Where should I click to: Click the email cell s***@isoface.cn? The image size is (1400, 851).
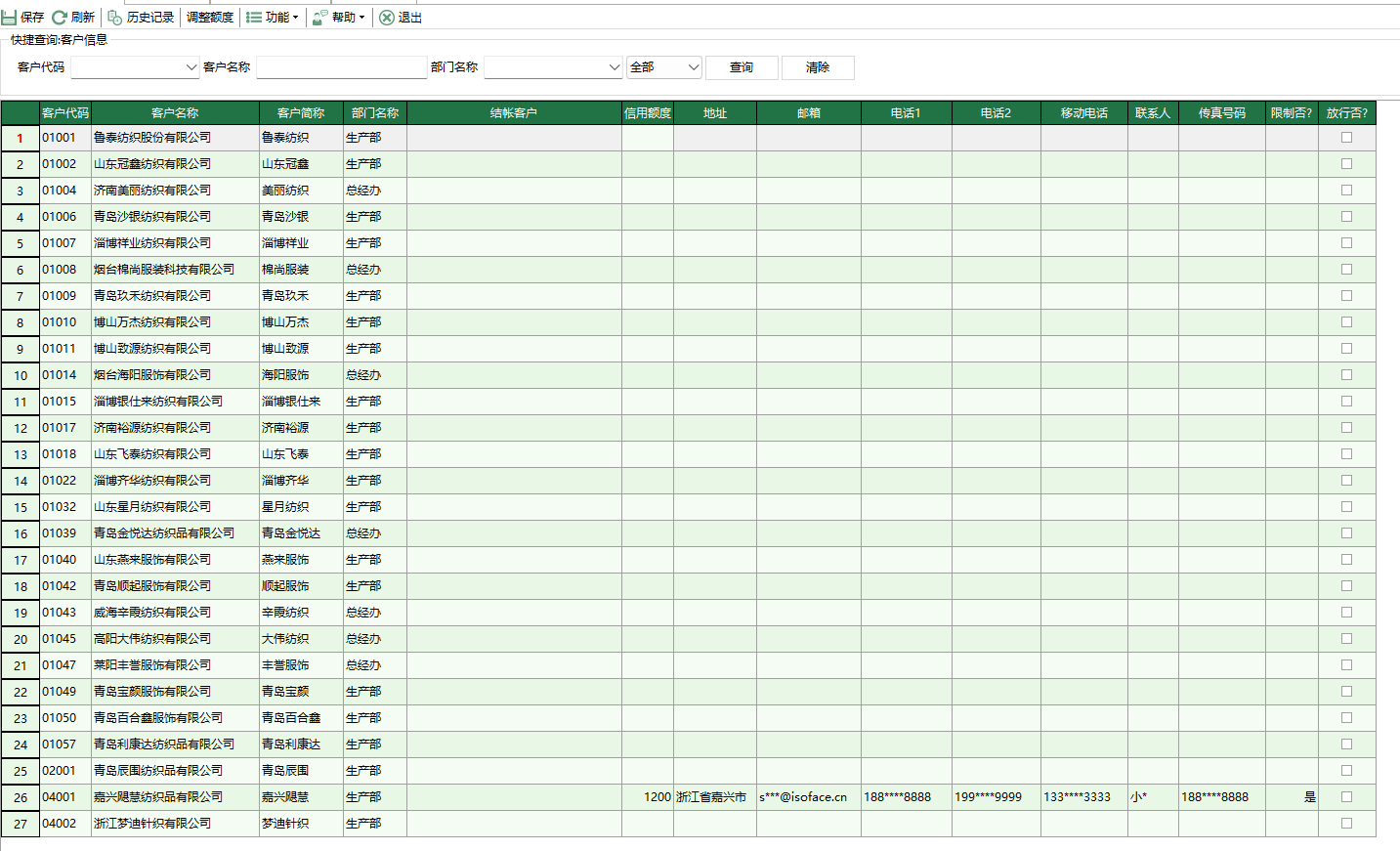point(803,797)
